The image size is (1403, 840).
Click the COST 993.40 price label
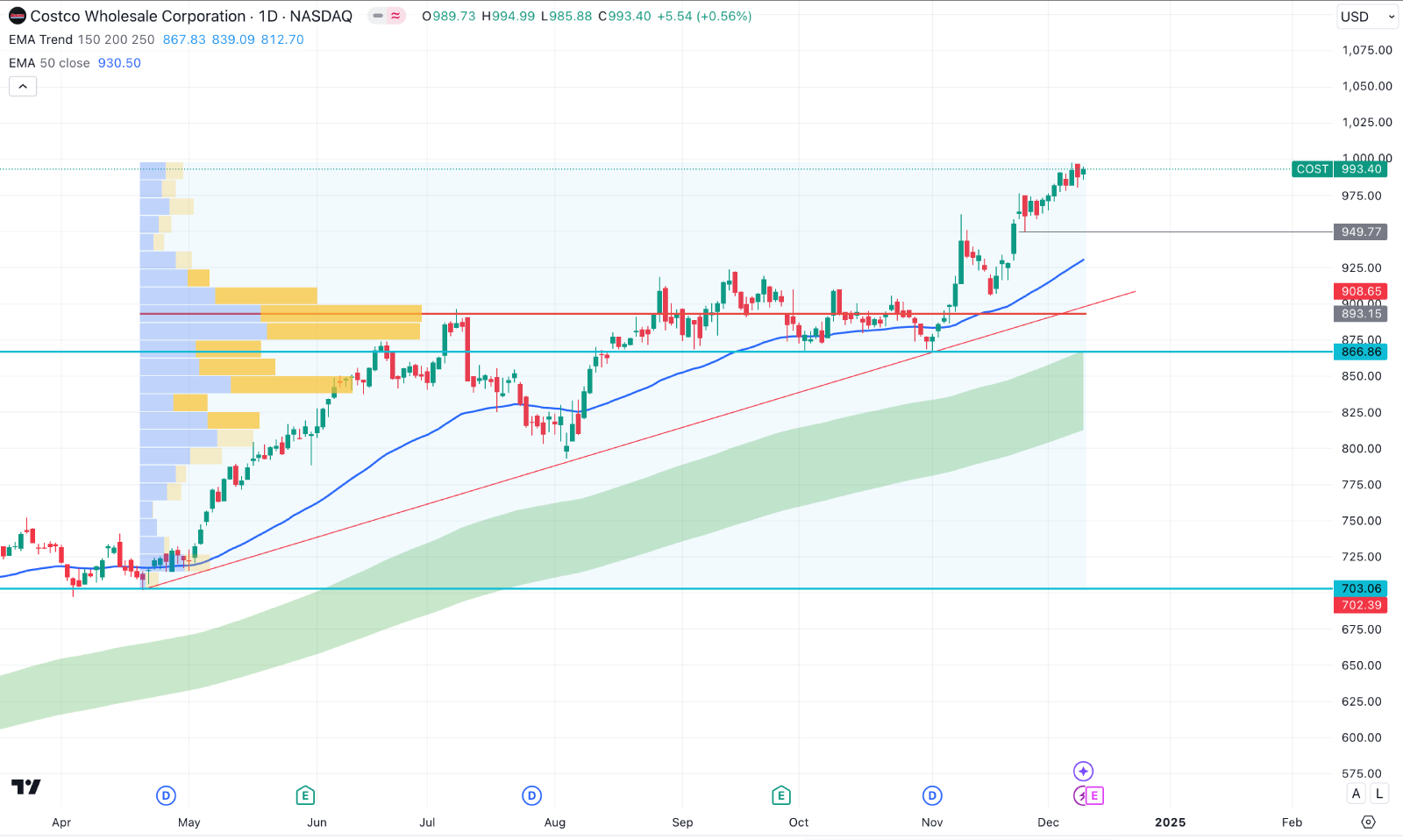click(x=1340, y=169)
